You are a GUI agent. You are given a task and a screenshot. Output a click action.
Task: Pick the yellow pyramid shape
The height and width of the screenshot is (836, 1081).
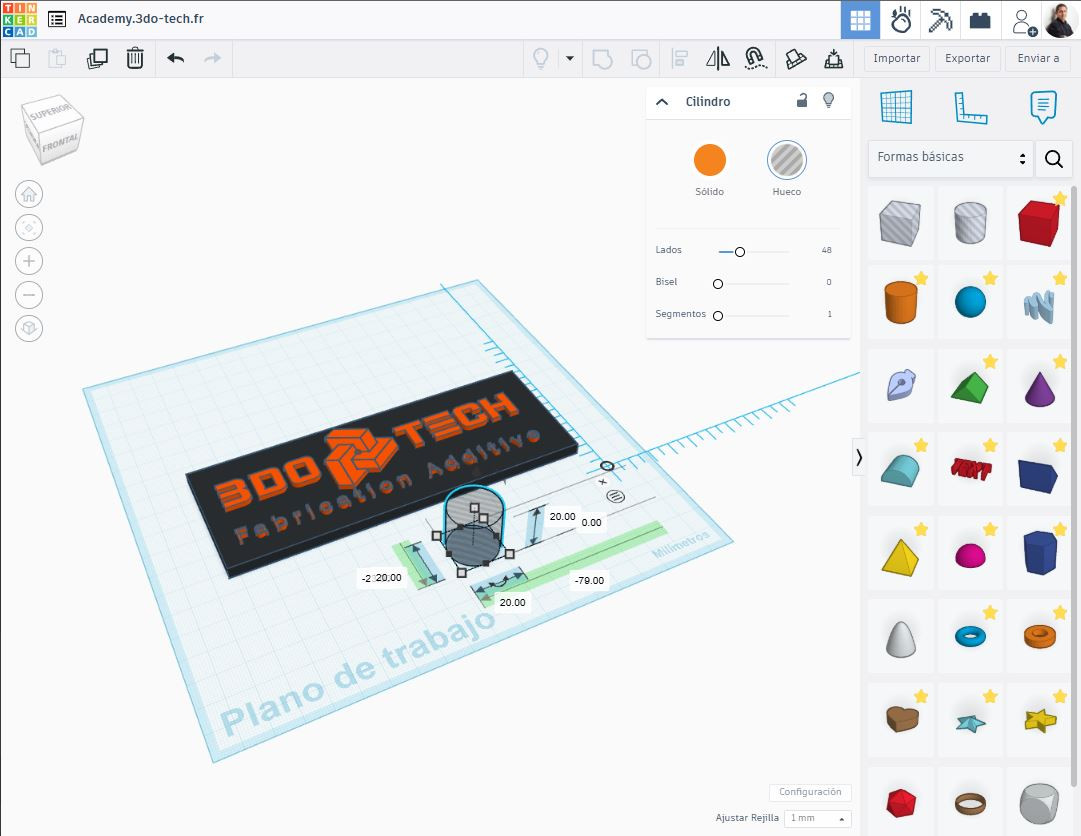(900, 557)
